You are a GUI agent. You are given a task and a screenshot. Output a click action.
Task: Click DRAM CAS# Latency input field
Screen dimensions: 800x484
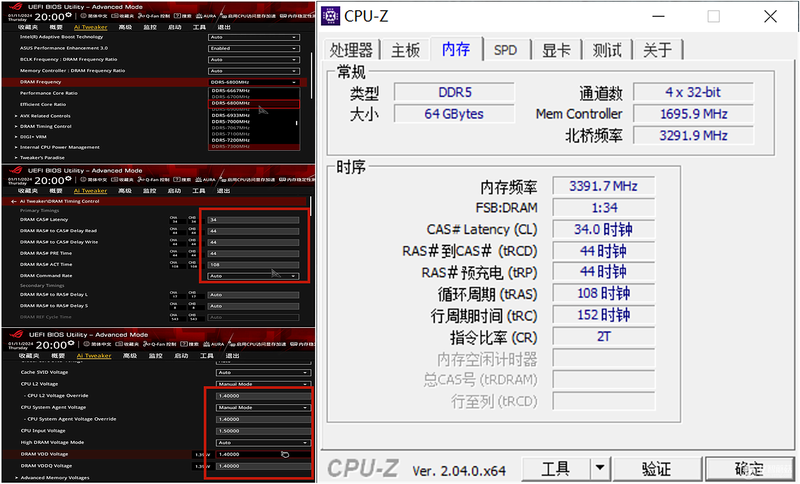pos(254,220)
